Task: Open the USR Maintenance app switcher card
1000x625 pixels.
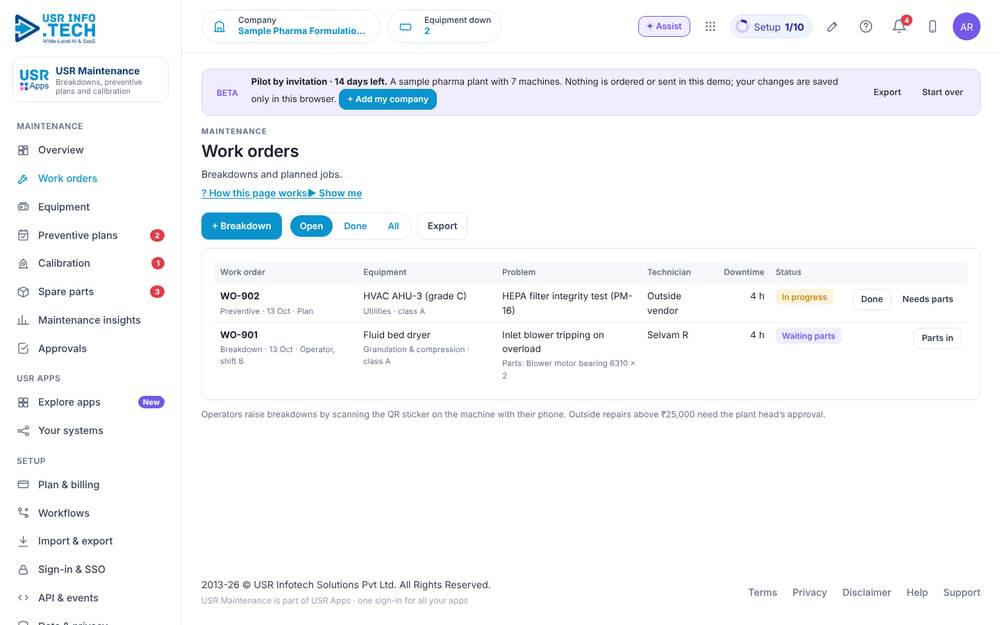Action: tap(91, 80)
